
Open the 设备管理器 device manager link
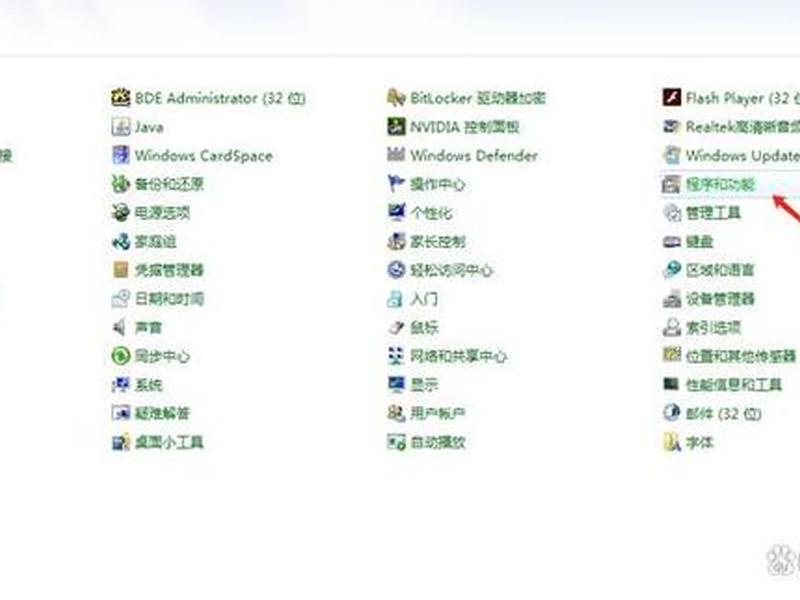(720, 298)
